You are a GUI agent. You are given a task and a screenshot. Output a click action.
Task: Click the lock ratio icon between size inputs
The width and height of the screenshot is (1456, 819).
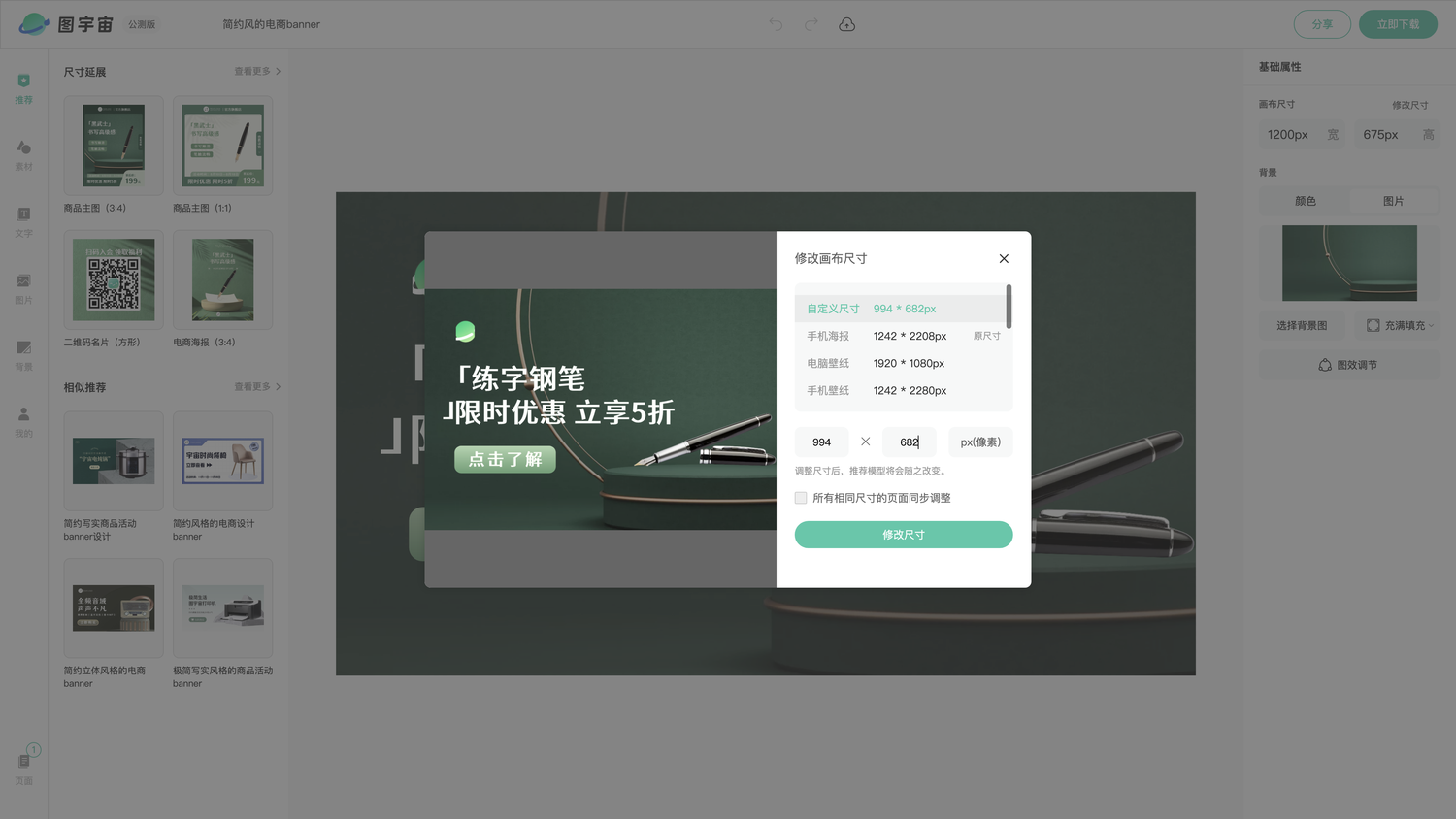(x=865, y=442)
